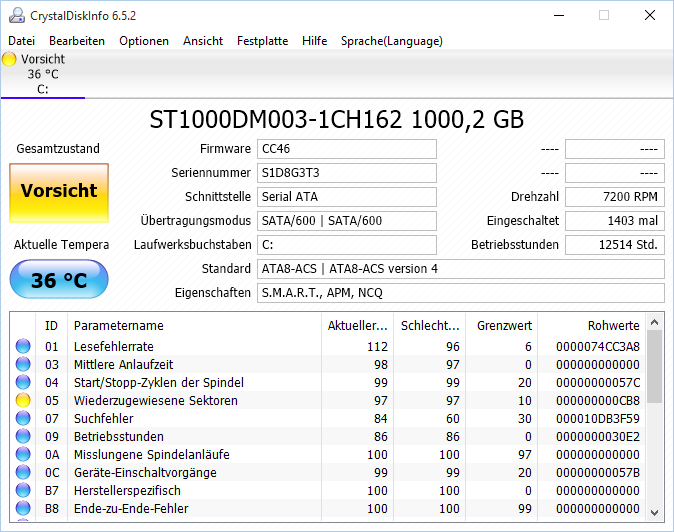Open the Bearbeiten menu
This screenshot has height=532, width=674.
tap(77, 41)
